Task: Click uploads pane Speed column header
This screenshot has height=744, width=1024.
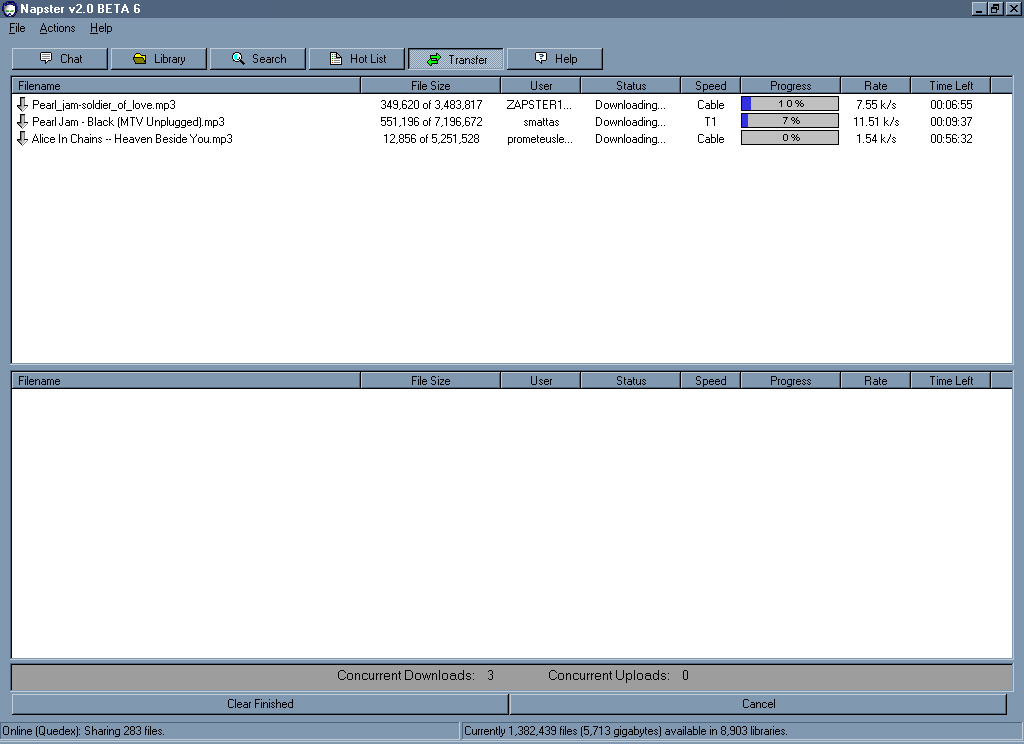Action: [x=711, y=381]
